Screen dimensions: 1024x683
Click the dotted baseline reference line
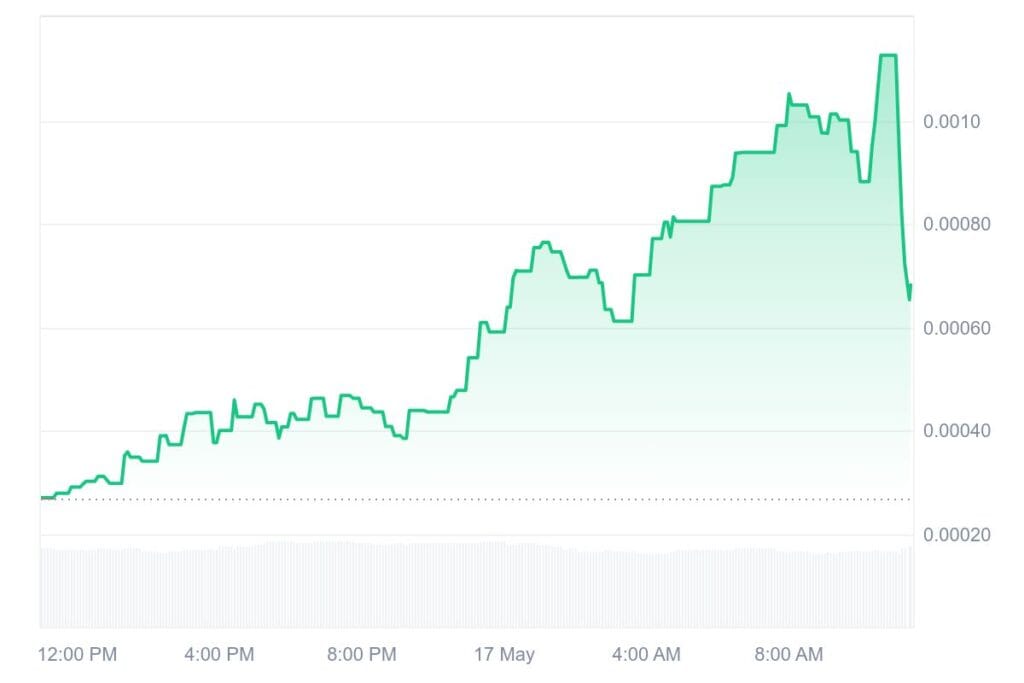pyautogui.click(x=477, y=500)
